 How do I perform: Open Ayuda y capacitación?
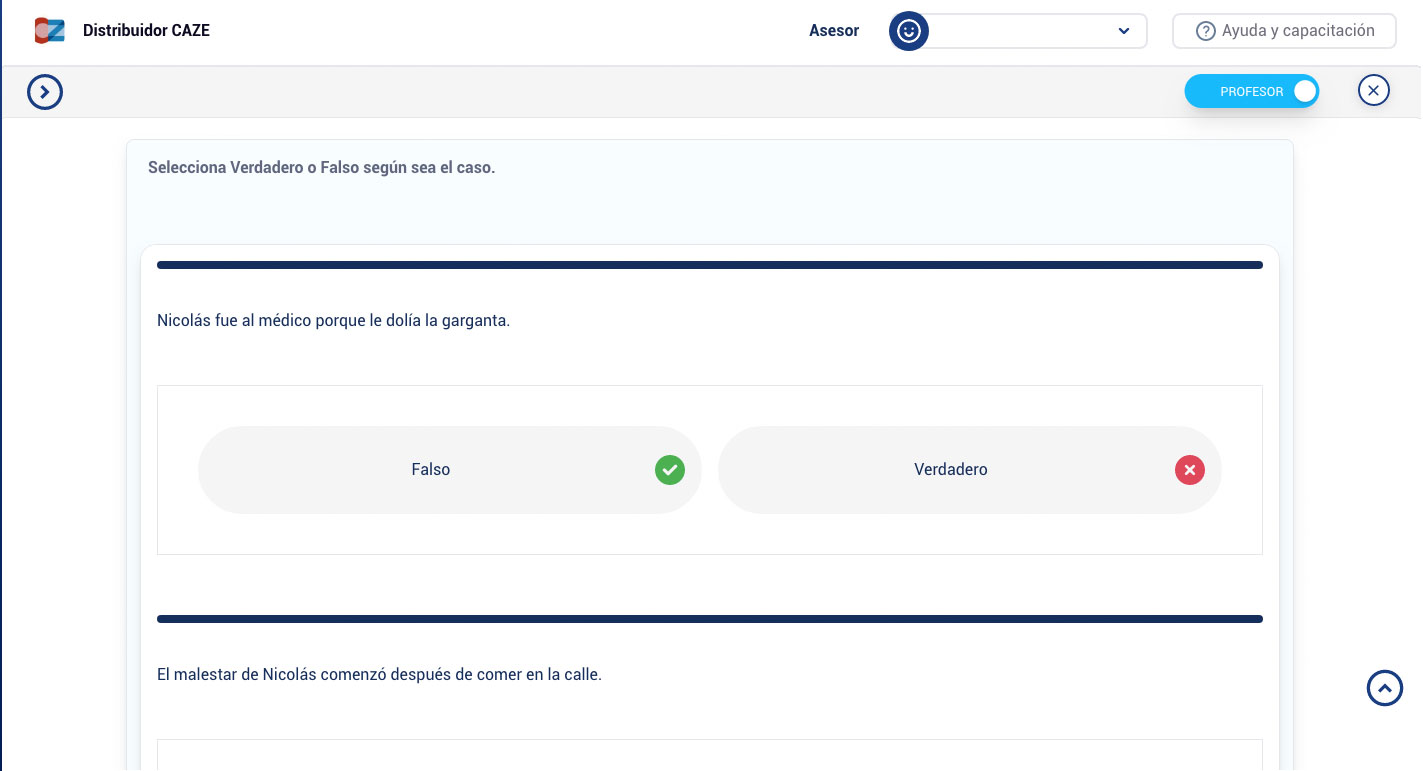(x=1284, y=31)
